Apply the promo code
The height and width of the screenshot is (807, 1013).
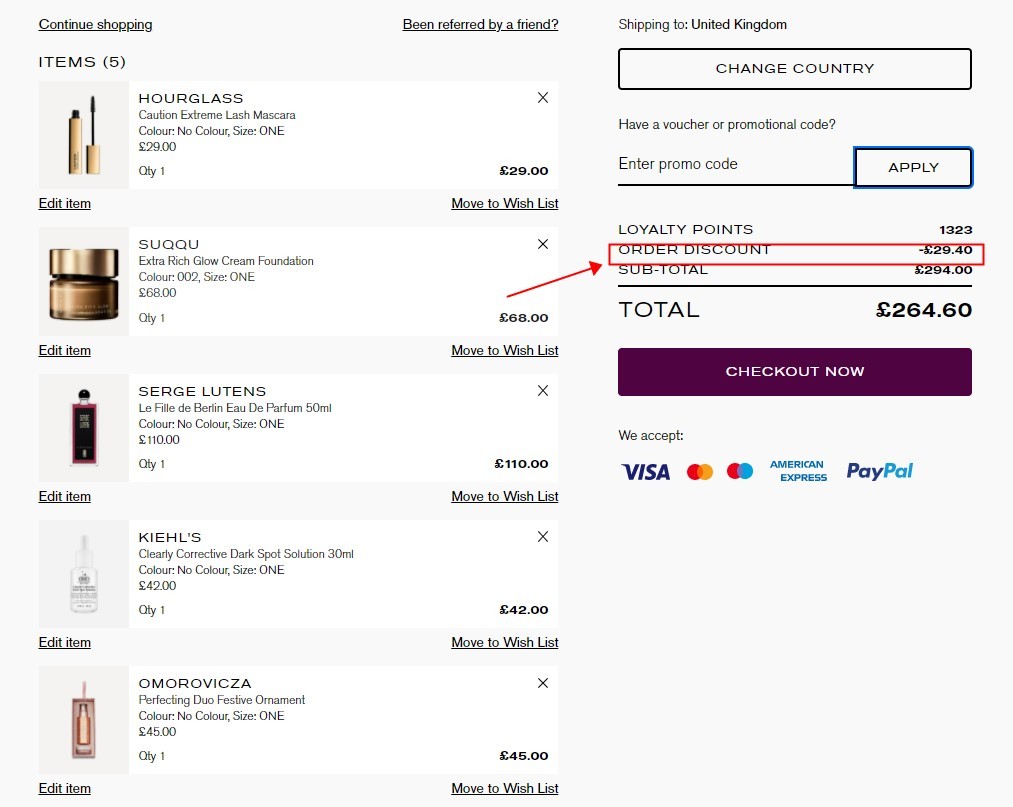pos(913,167)
